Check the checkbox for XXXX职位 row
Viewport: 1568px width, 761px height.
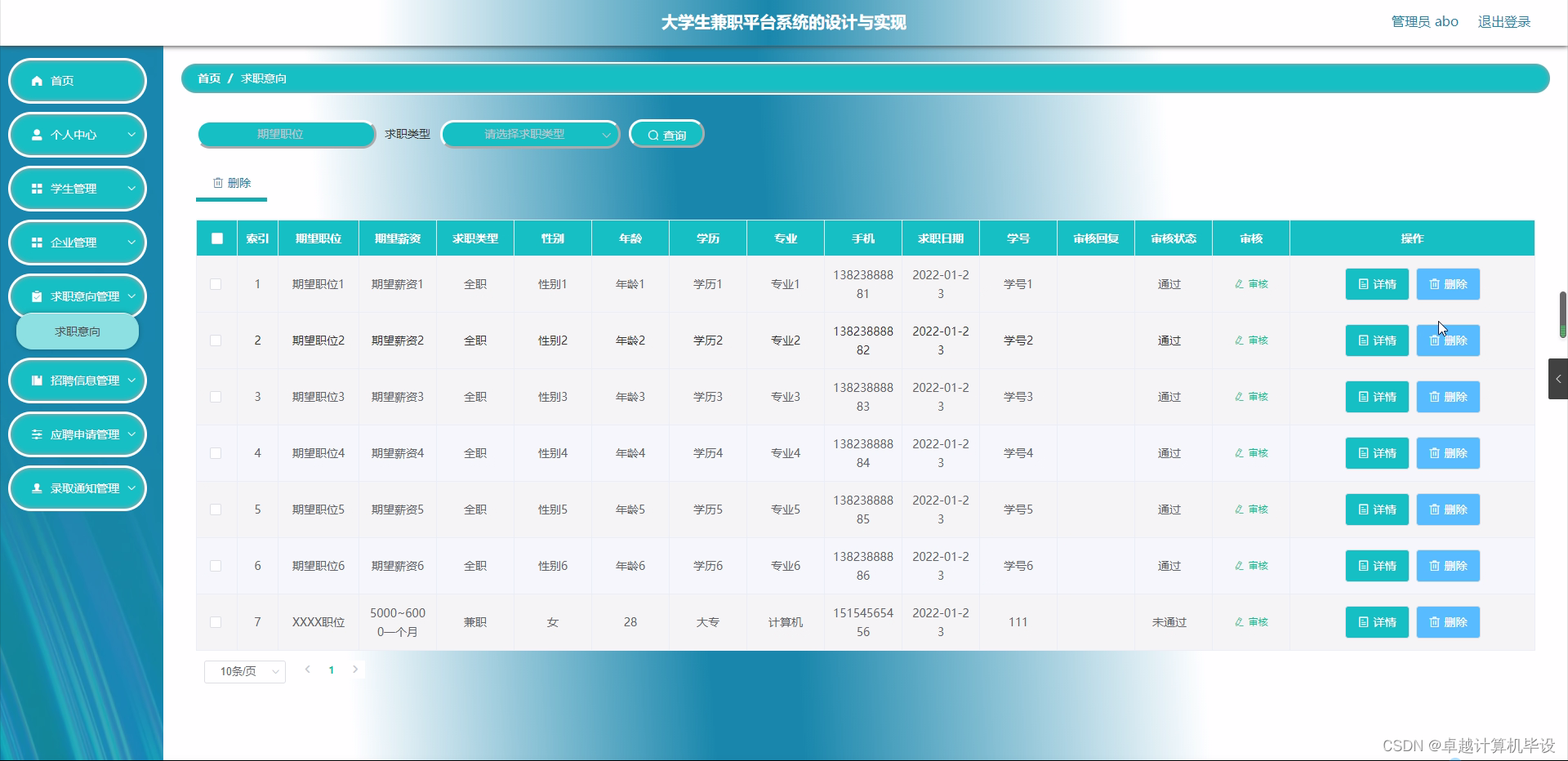[x=216, y=621]
